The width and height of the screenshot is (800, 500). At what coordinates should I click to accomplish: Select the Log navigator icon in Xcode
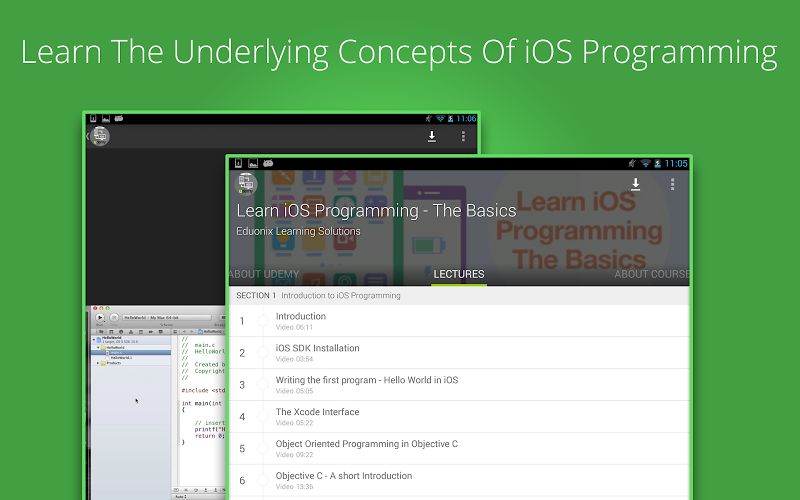point(161,332)
